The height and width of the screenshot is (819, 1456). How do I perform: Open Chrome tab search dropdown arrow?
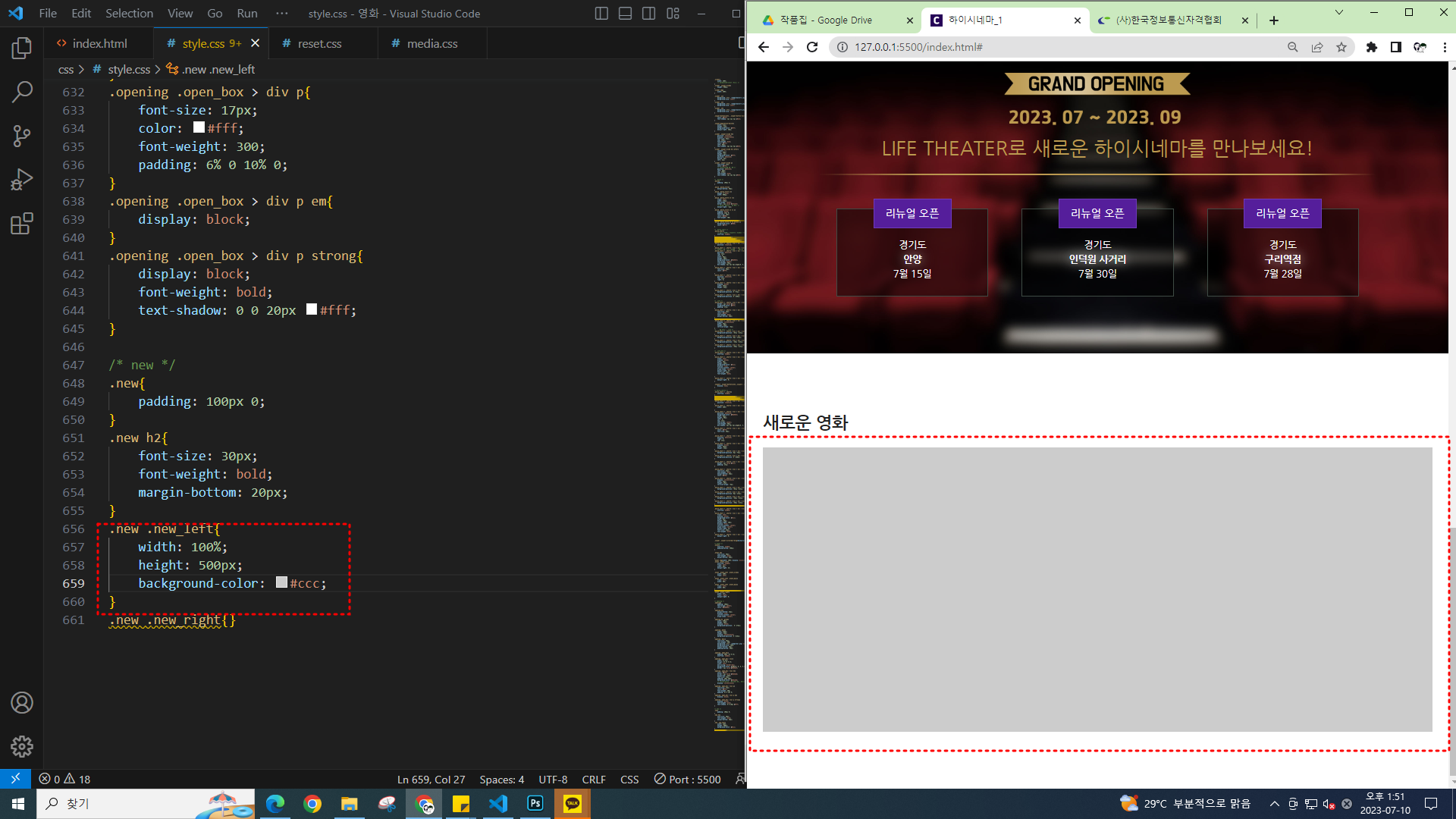click(x=1338, y=12)
